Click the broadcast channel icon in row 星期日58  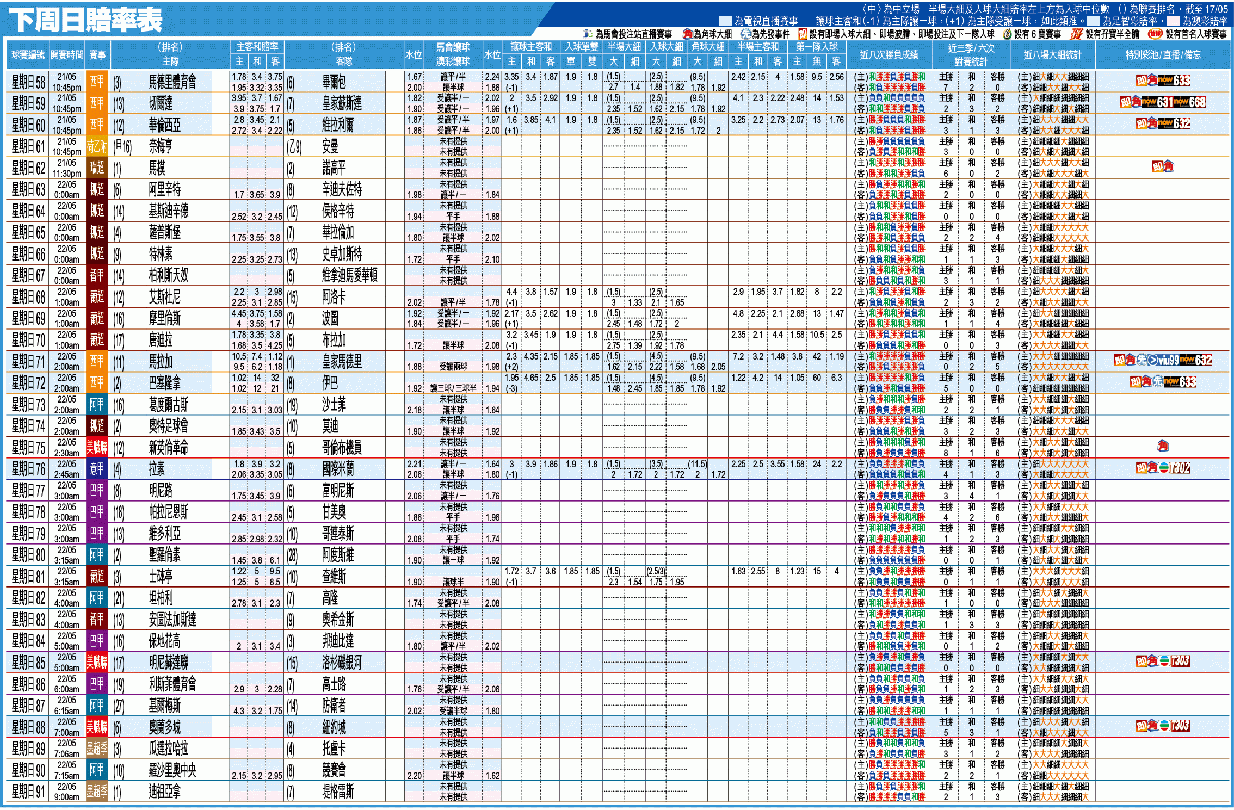[1162, 80]
